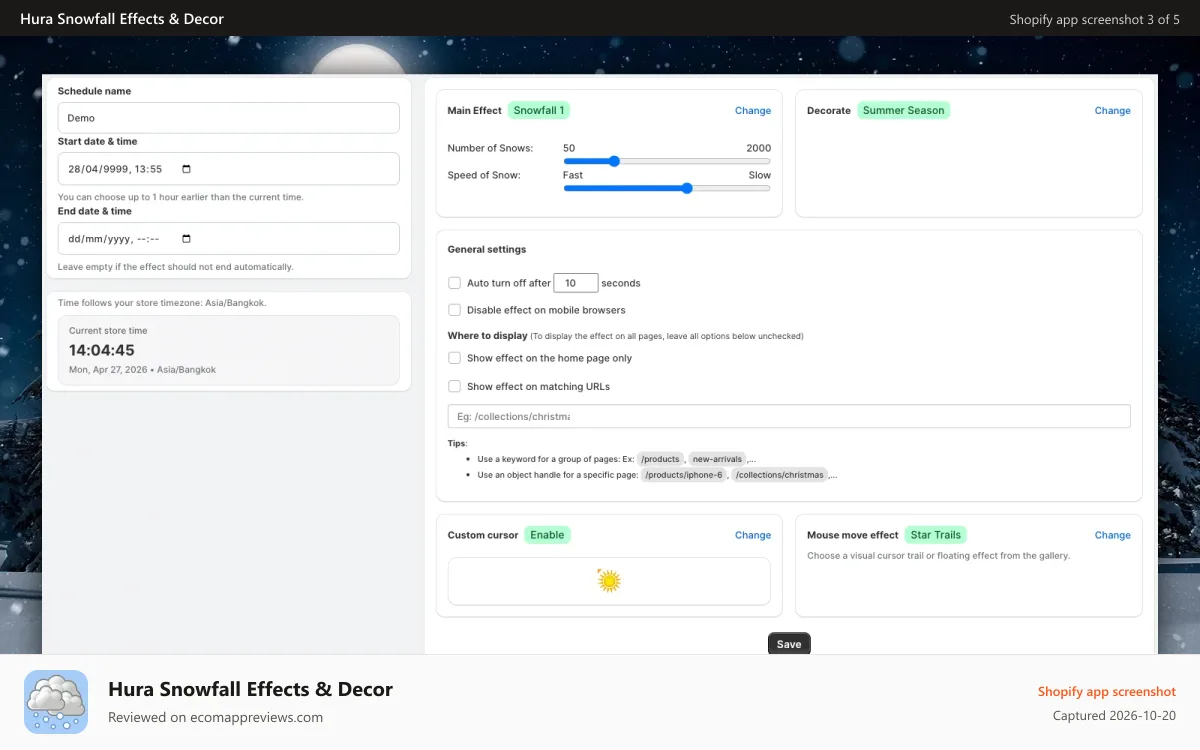Image resolution: width=1200 pixels, height=750 pixels.
Task: Click the current store time 14:04:45
Action: 102,350
